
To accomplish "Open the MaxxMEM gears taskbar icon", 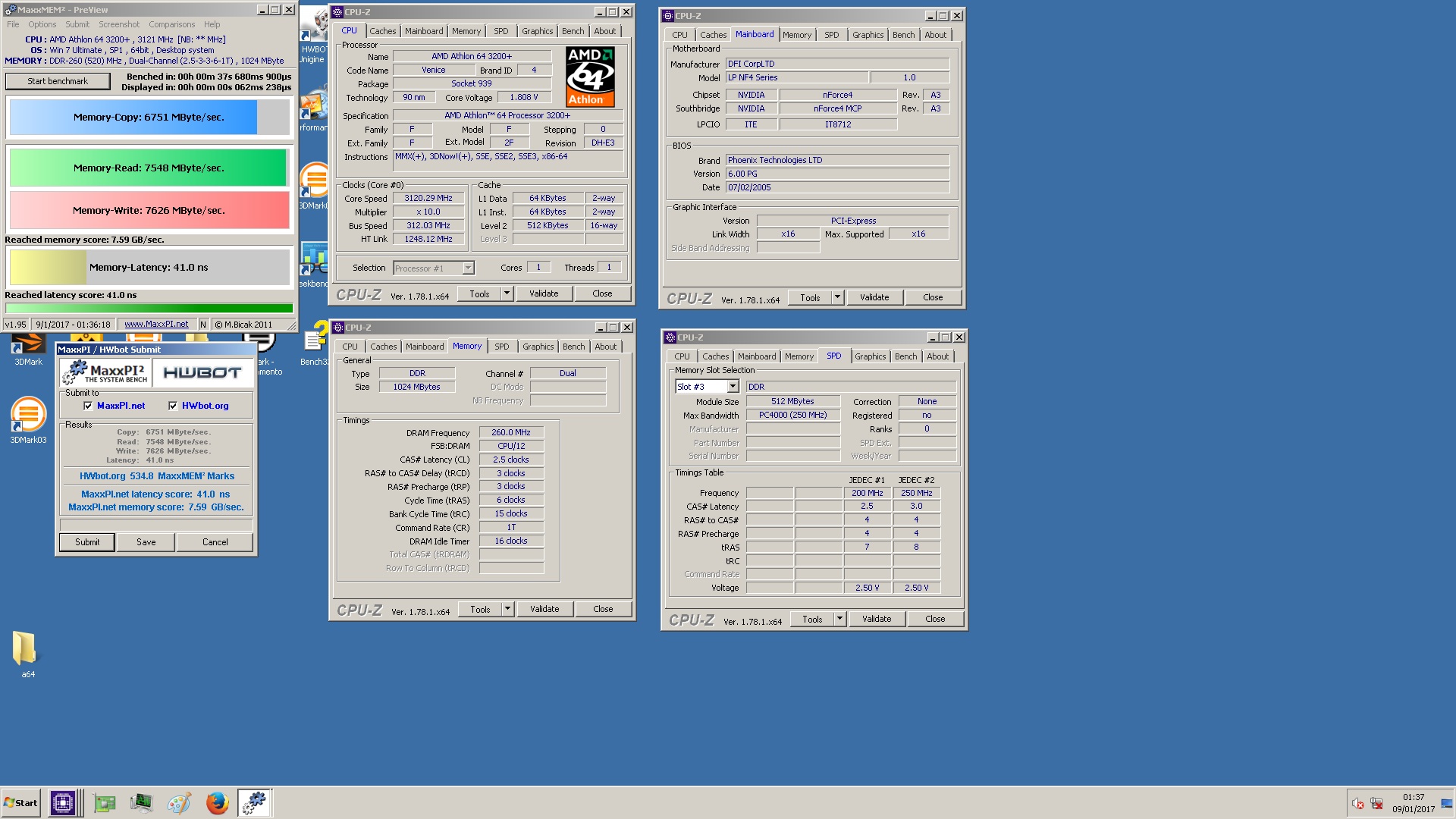I will click(255, 802).
